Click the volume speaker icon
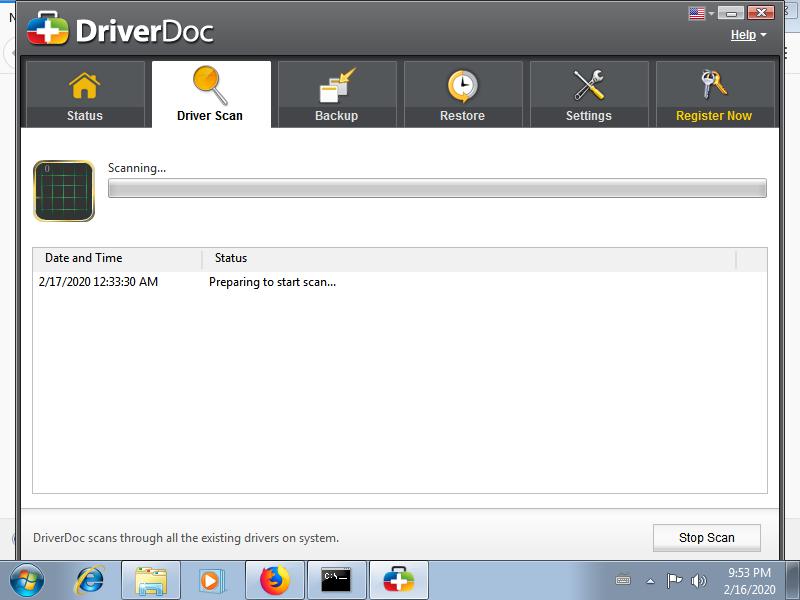 tap(698, 581)
